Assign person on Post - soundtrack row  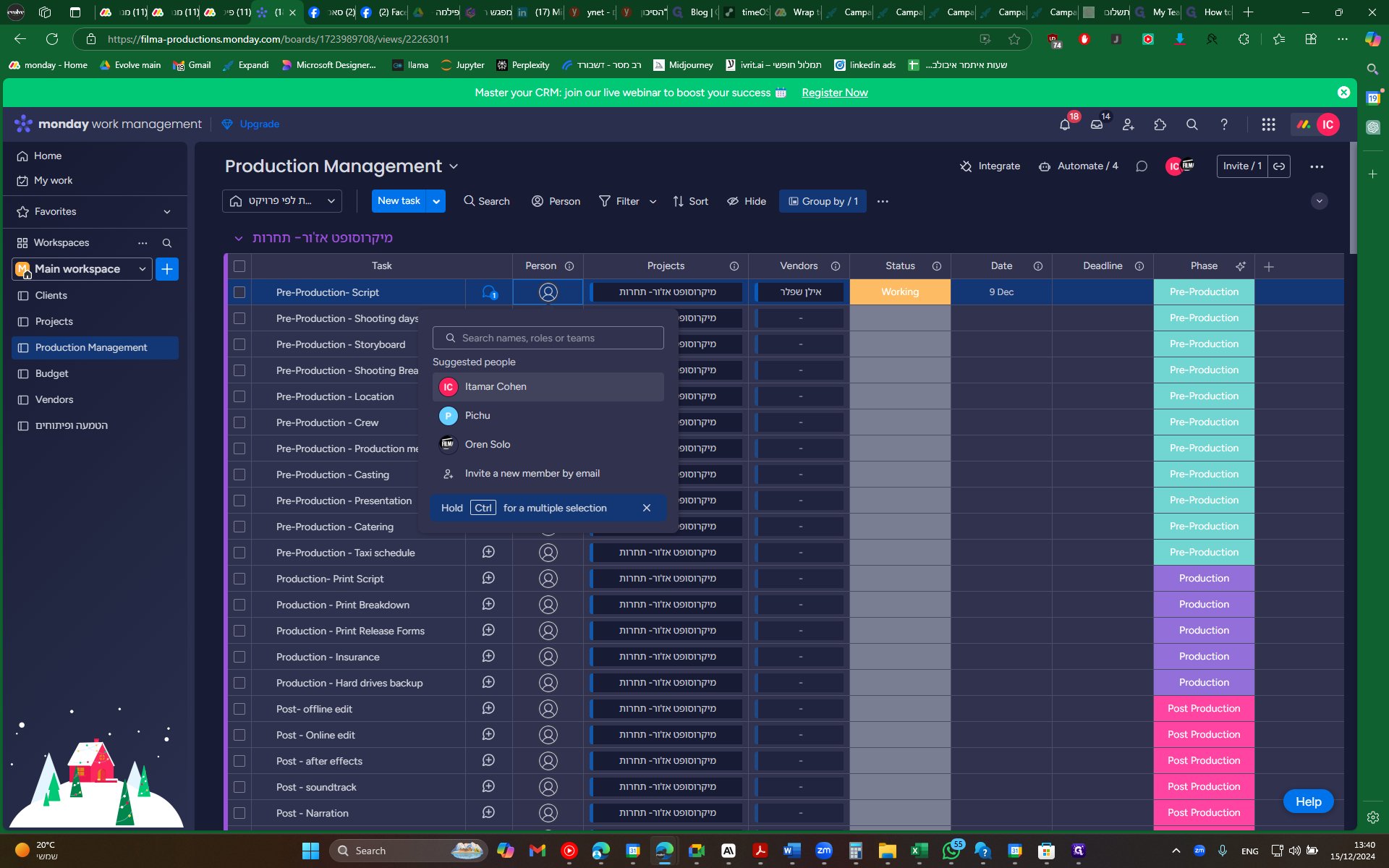click(548, 787)
